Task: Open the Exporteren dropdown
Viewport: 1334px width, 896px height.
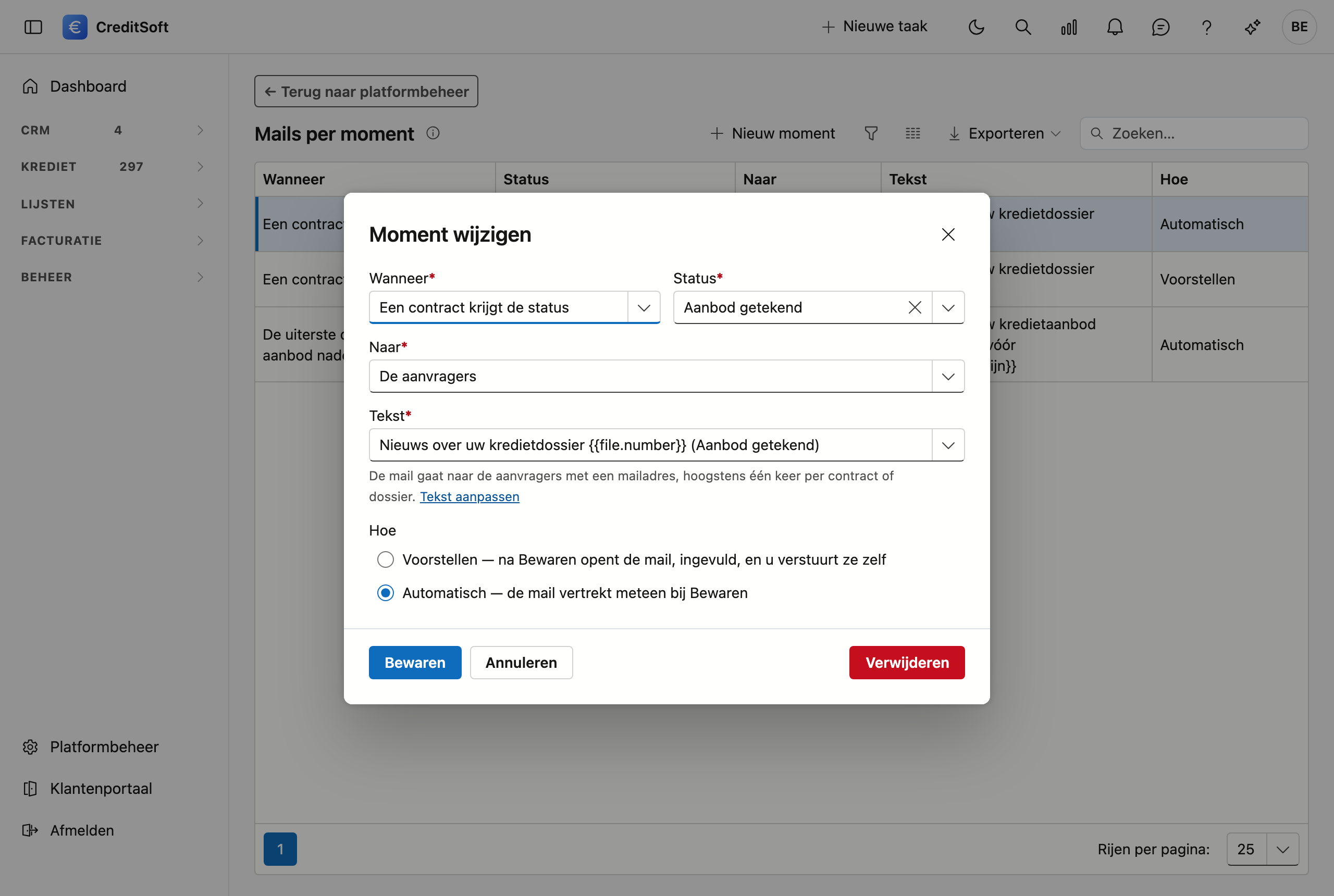Action: click(x=1005, y=133)
